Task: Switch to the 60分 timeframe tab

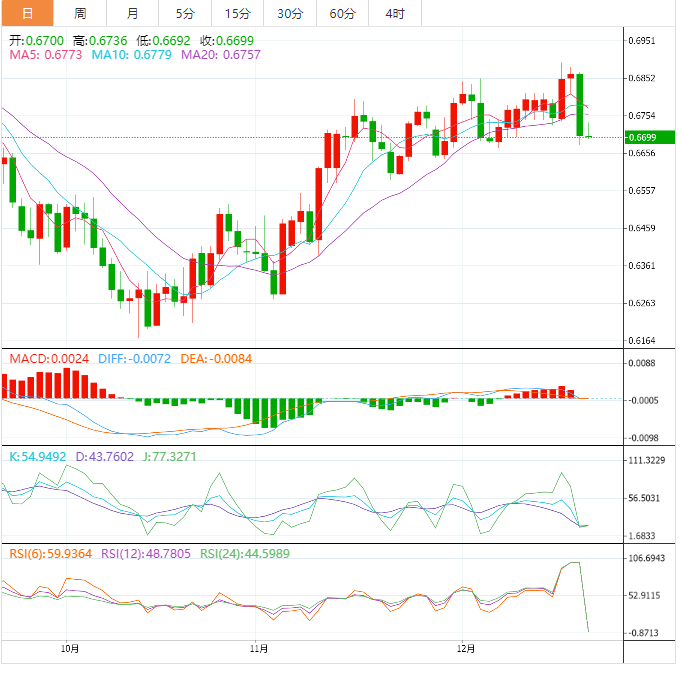Action: pos(342,13)
